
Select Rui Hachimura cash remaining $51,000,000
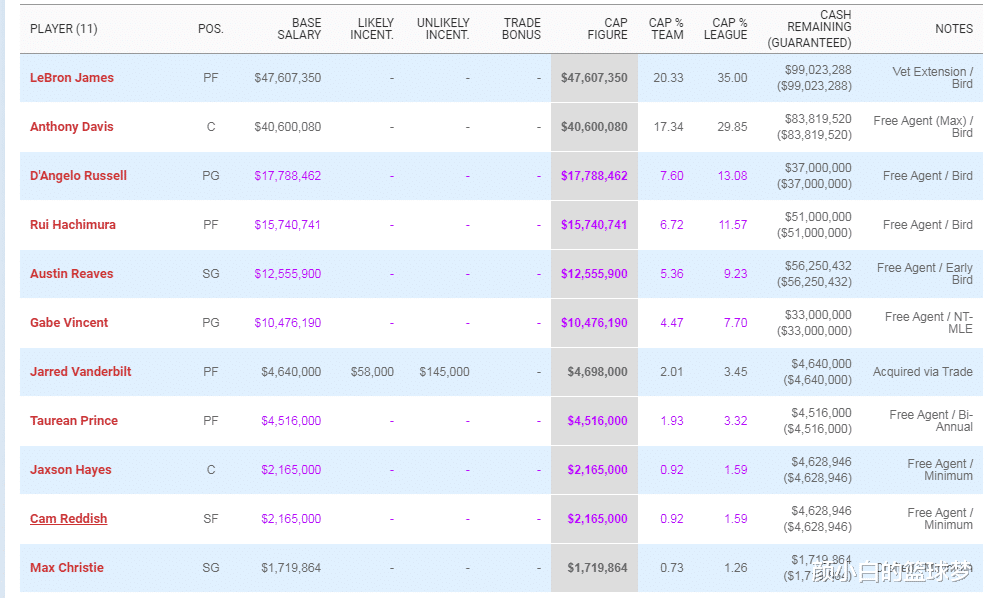(818, 216)
